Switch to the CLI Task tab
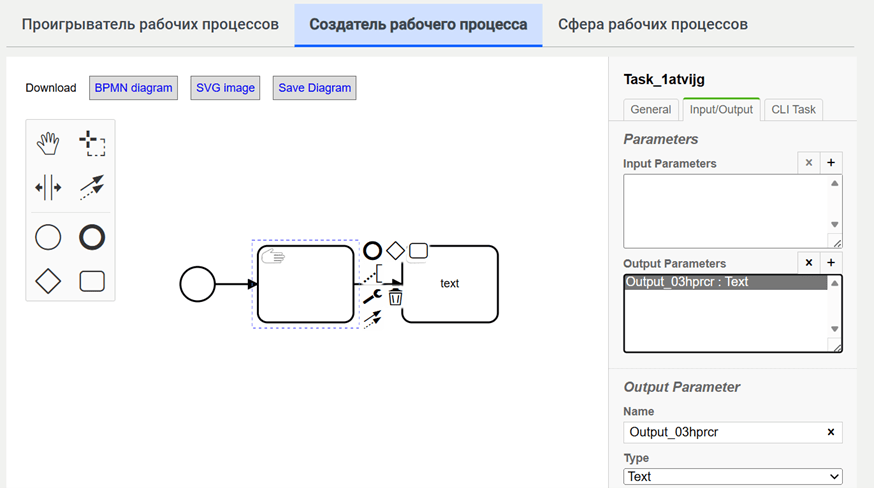This screenshot has height=488, width=874. [x=793, y=109]
